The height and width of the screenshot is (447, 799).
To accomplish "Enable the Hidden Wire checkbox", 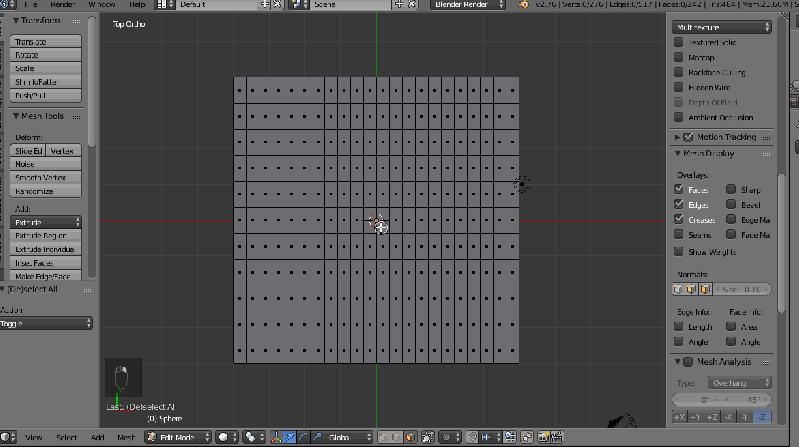I will 678,87.
